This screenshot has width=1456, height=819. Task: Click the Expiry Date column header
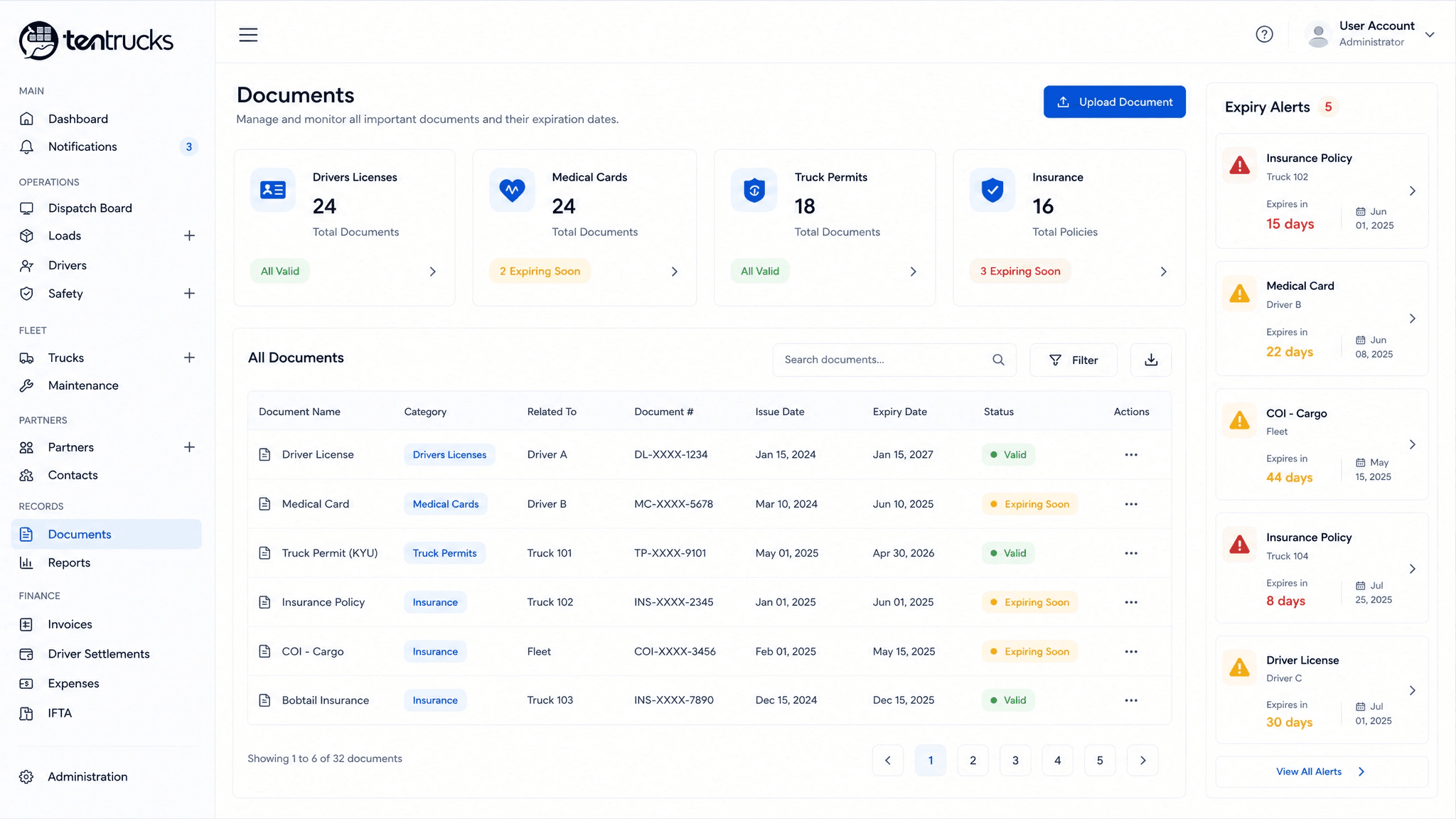(x=900, y=412)
